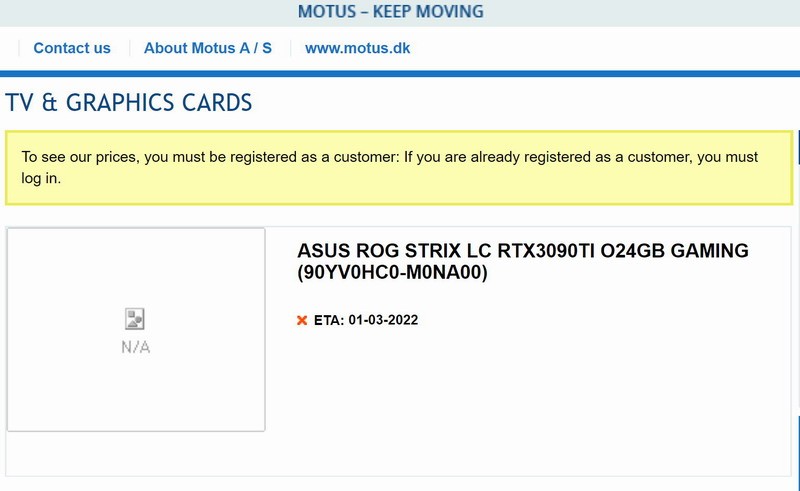Click the part number 90YV0HC0-M0NA00

392,271
